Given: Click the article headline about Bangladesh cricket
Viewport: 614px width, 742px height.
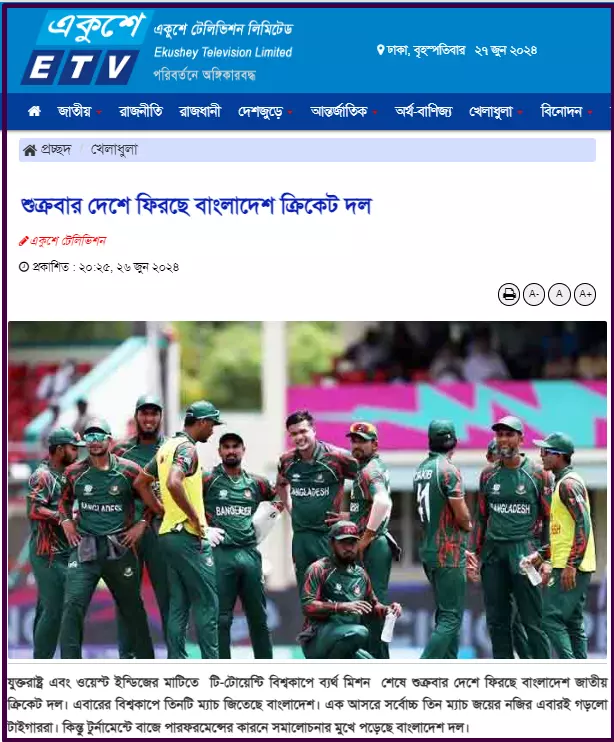Looking at the screenshot, I should click(x=196, y=206).
